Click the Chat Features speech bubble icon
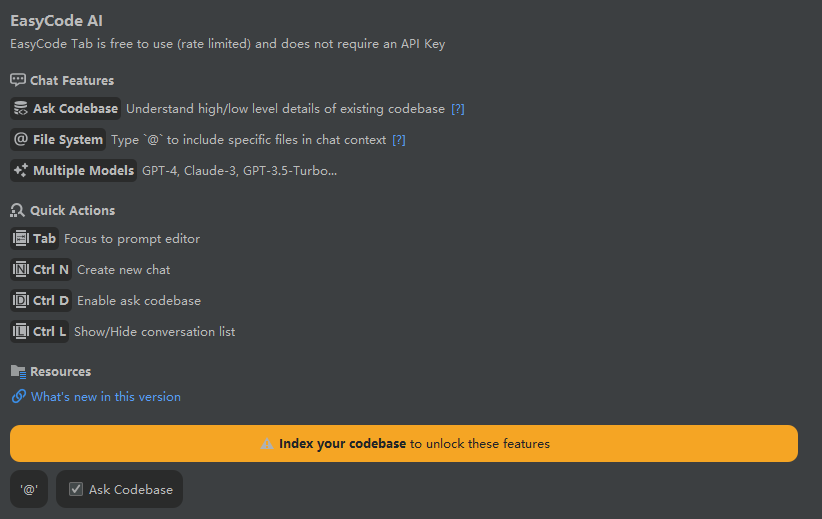Viewport: 822px width, 519px height. pos(18,80)
